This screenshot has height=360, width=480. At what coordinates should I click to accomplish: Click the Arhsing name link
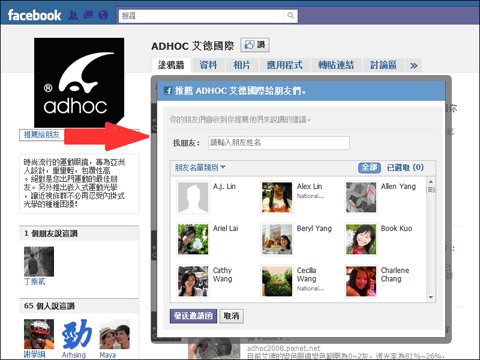[x=74, y=355]
